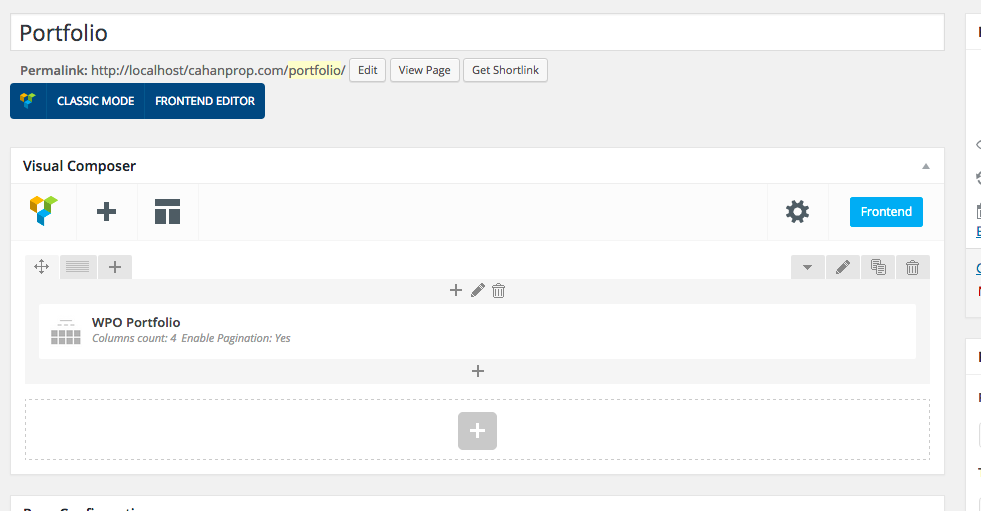This screenshot has width=981, height=511.
Task: Grab the row move handle icon
Action: coord(41,267)
